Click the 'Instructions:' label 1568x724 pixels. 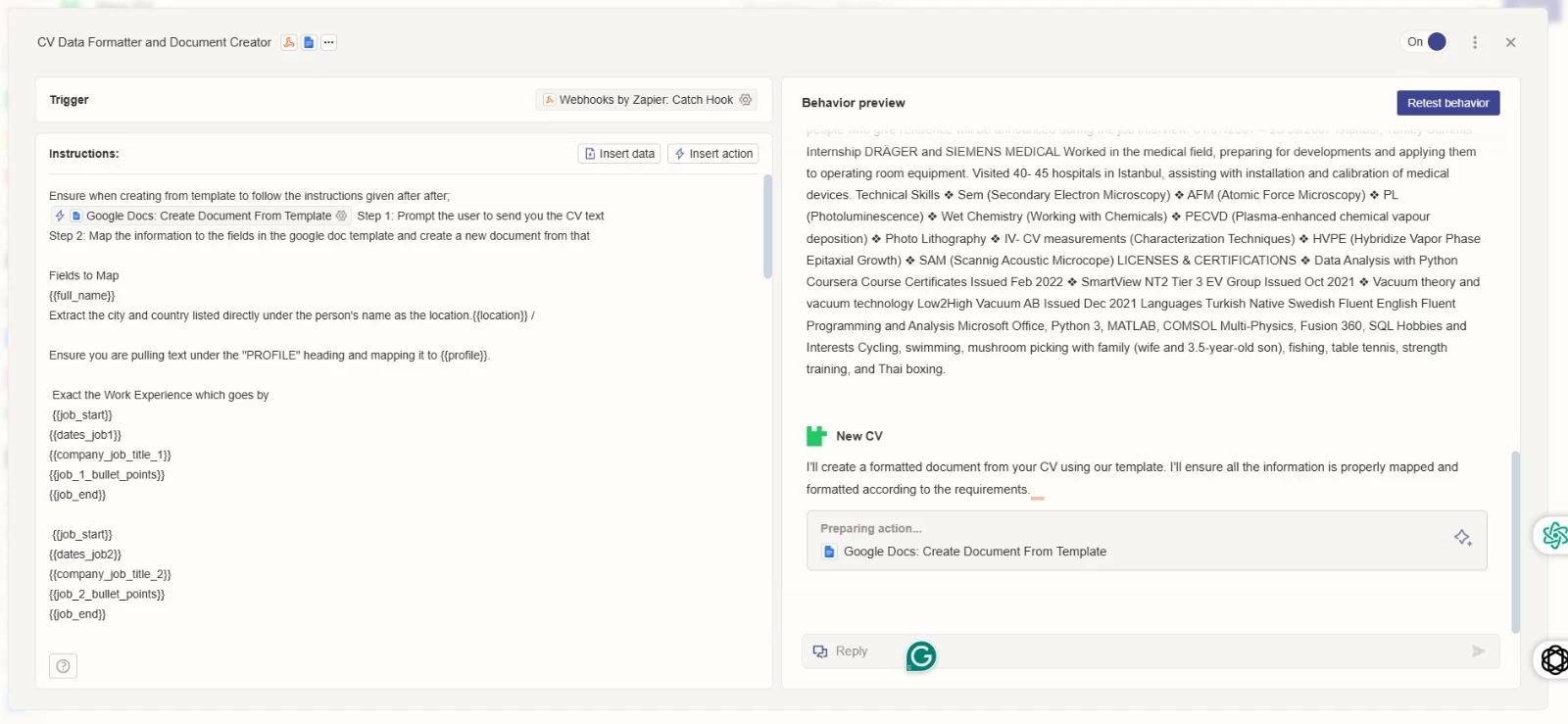pyautogui.click(x=83, y=154)
